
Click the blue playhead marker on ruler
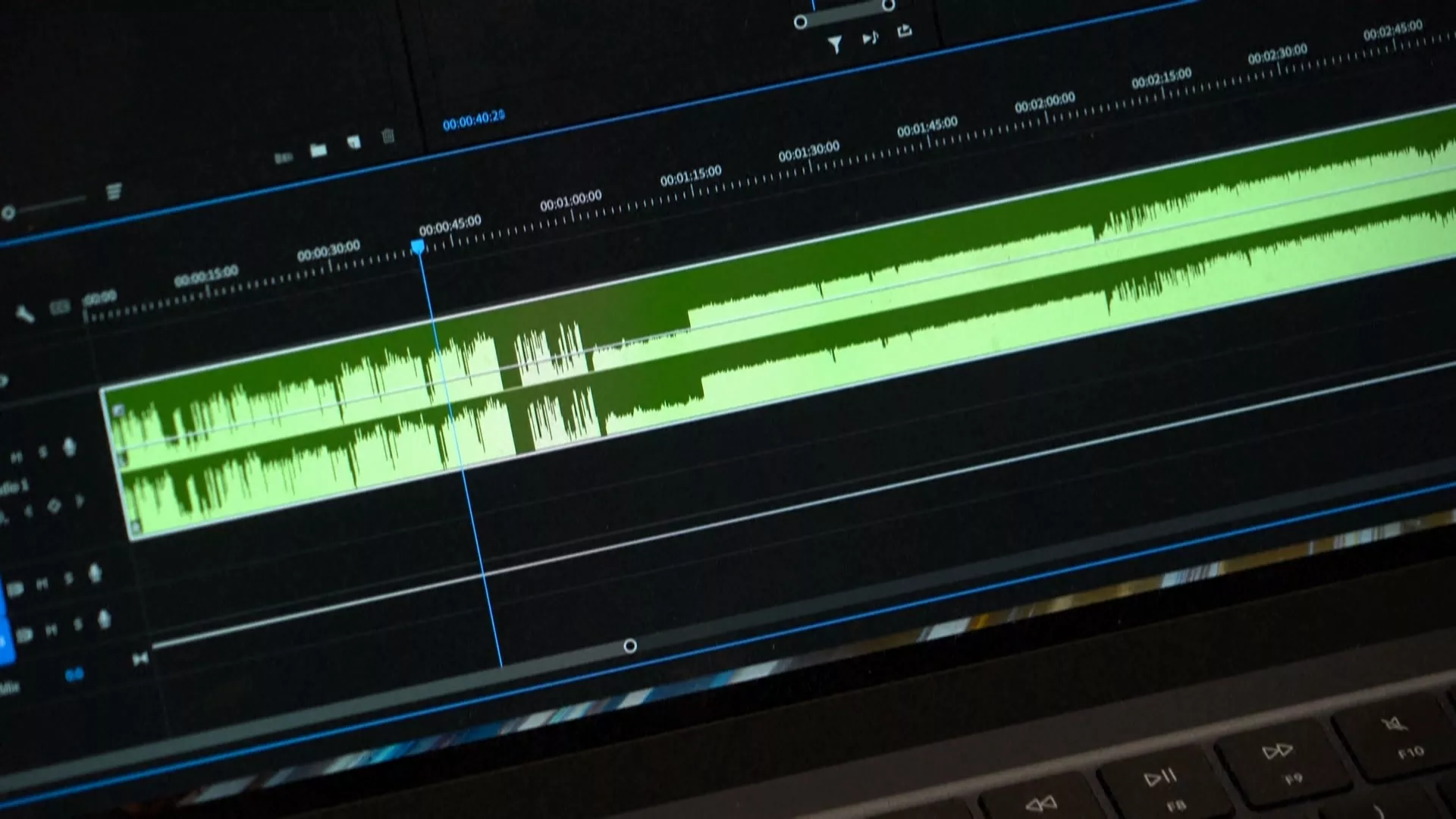418,247
